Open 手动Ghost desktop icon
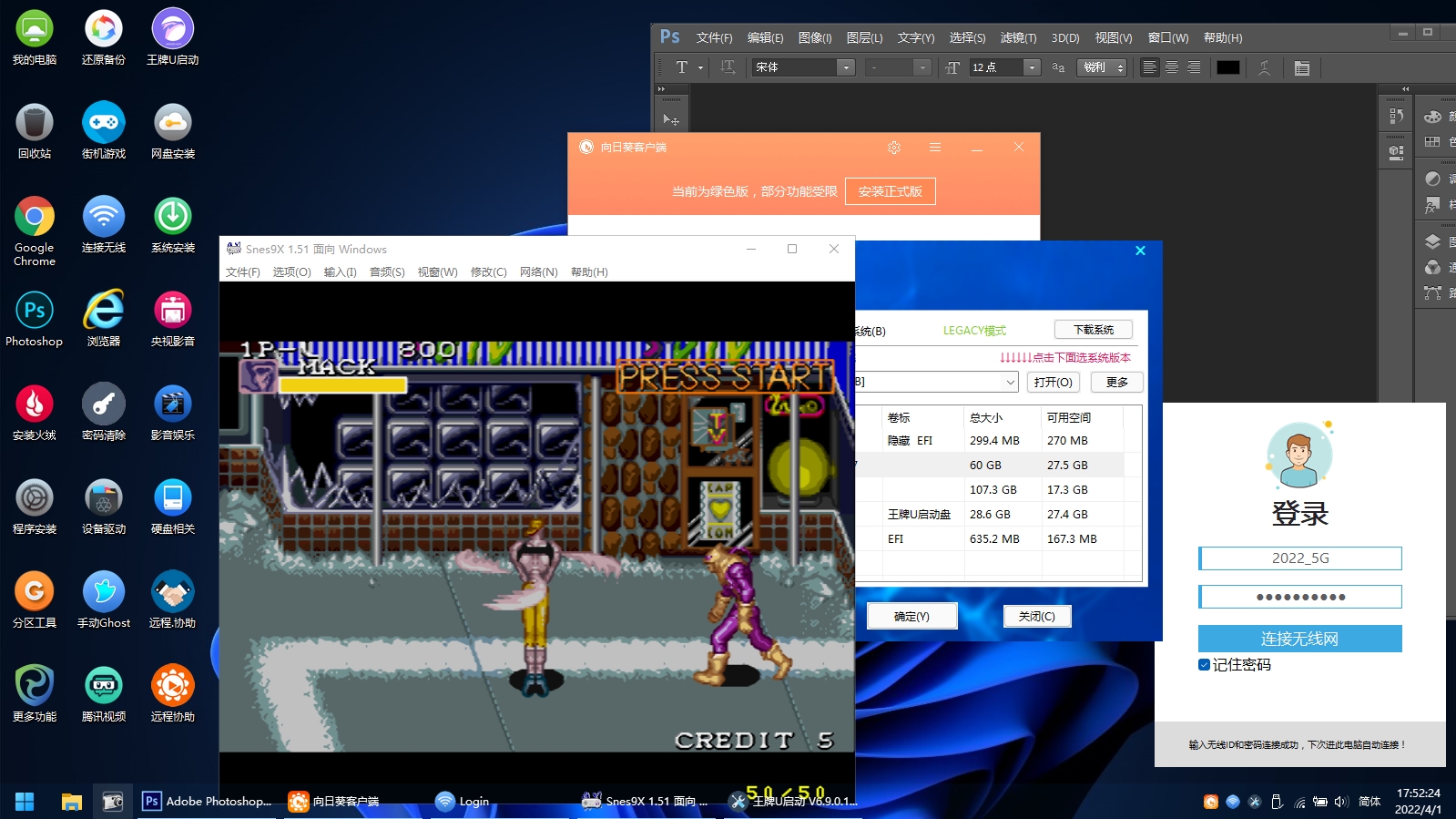The width and height of the screenshot is (1456, 819). (103, 600)
